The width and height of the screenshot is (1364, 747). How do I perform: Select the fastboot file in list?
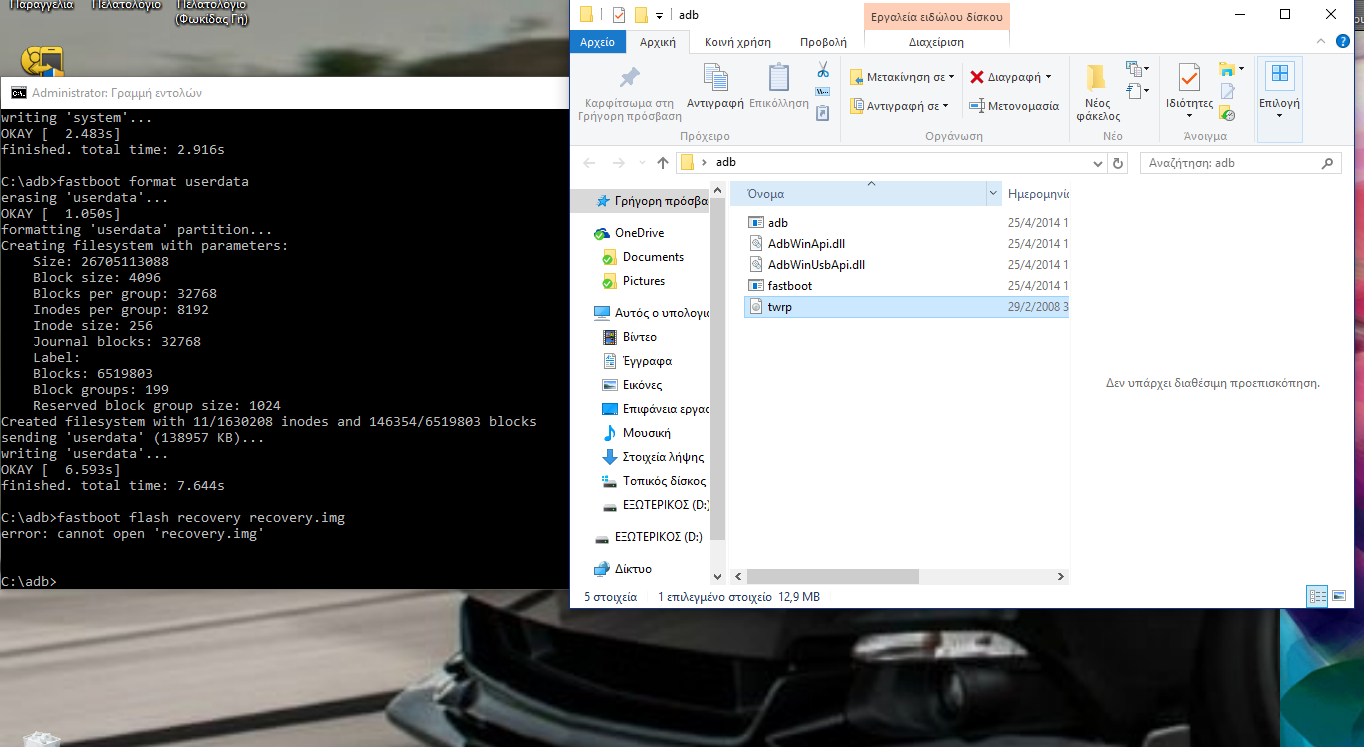coord(789,286)
